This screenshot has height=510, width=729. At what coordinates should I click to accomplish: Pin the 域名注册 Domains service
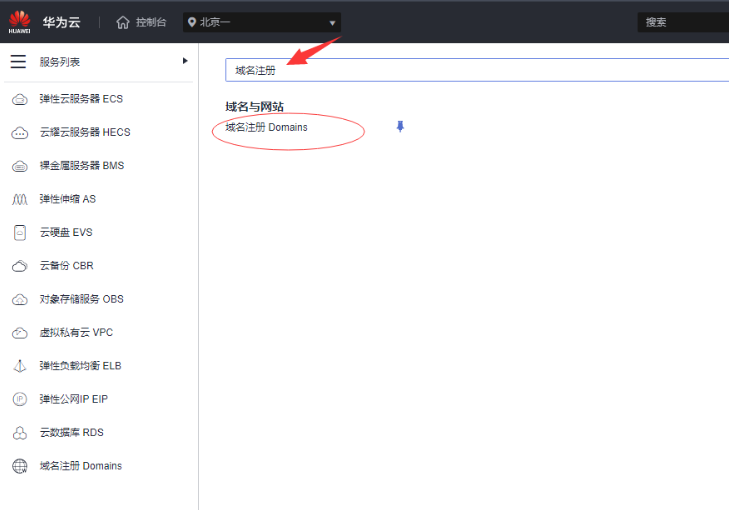400,126
